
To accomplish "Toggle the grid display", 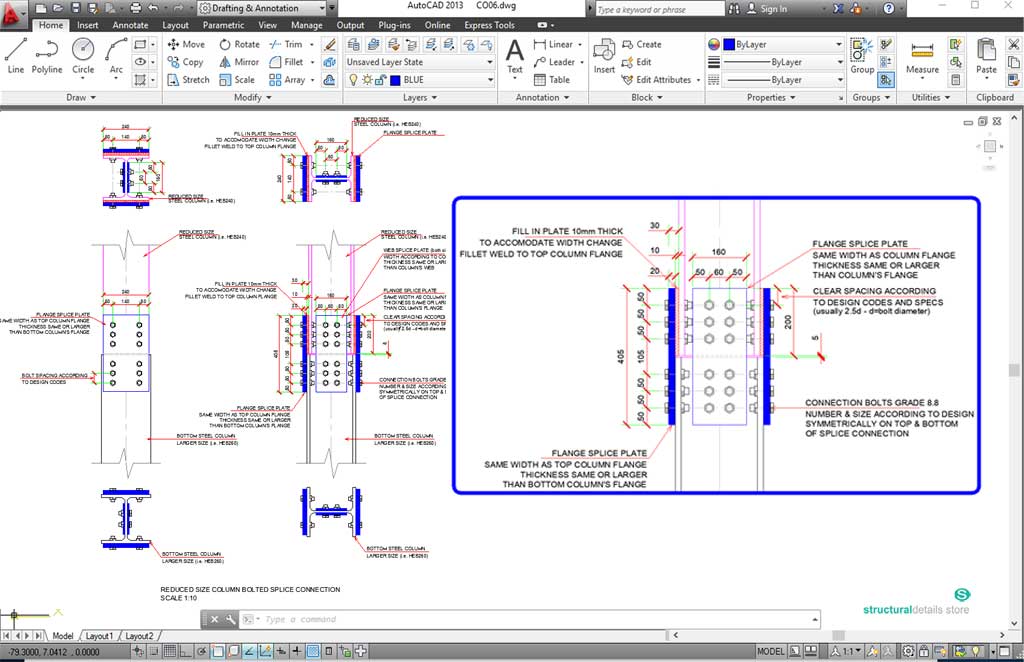I will [168, 650].
